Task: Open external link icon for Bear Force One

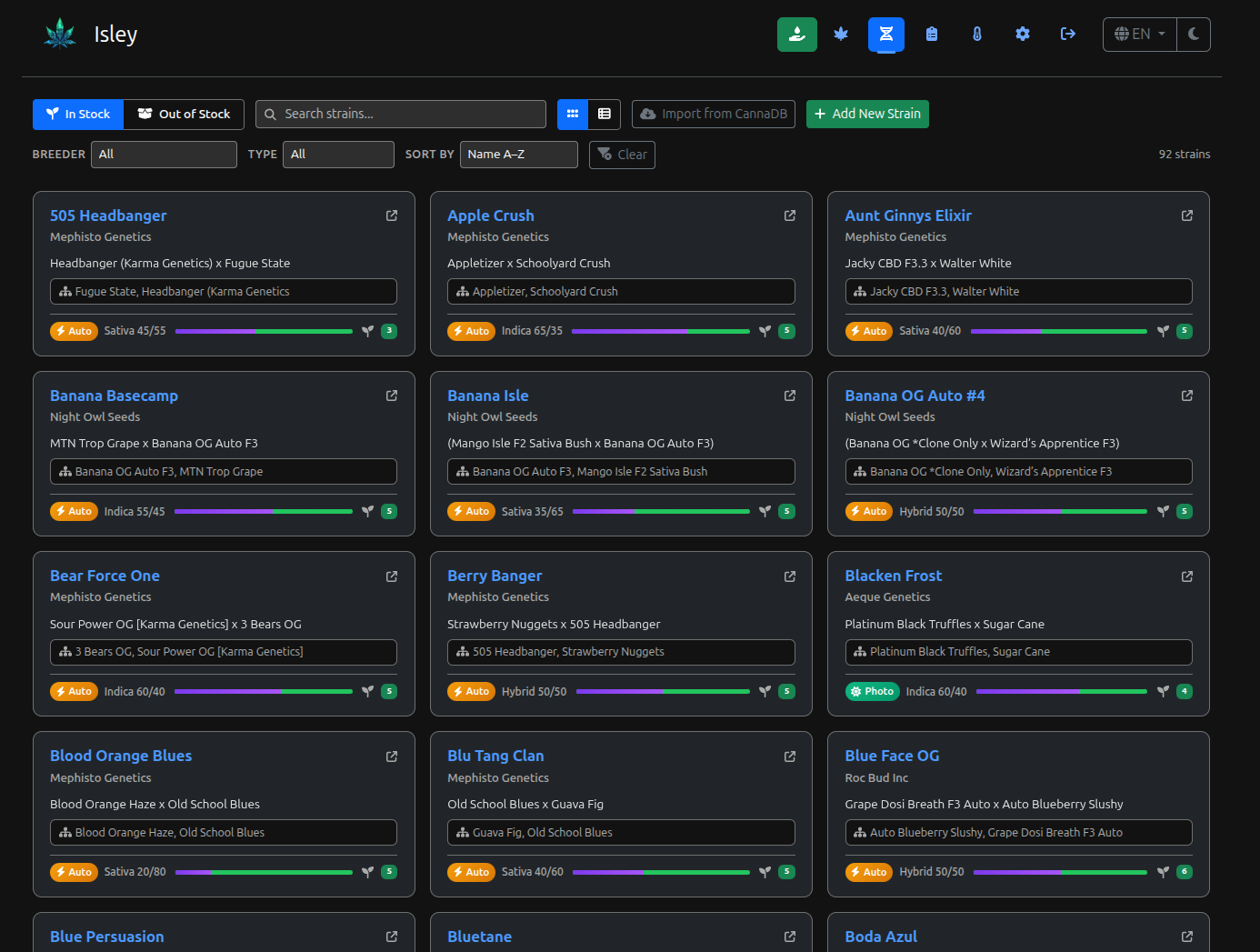Action: [392, 576]
